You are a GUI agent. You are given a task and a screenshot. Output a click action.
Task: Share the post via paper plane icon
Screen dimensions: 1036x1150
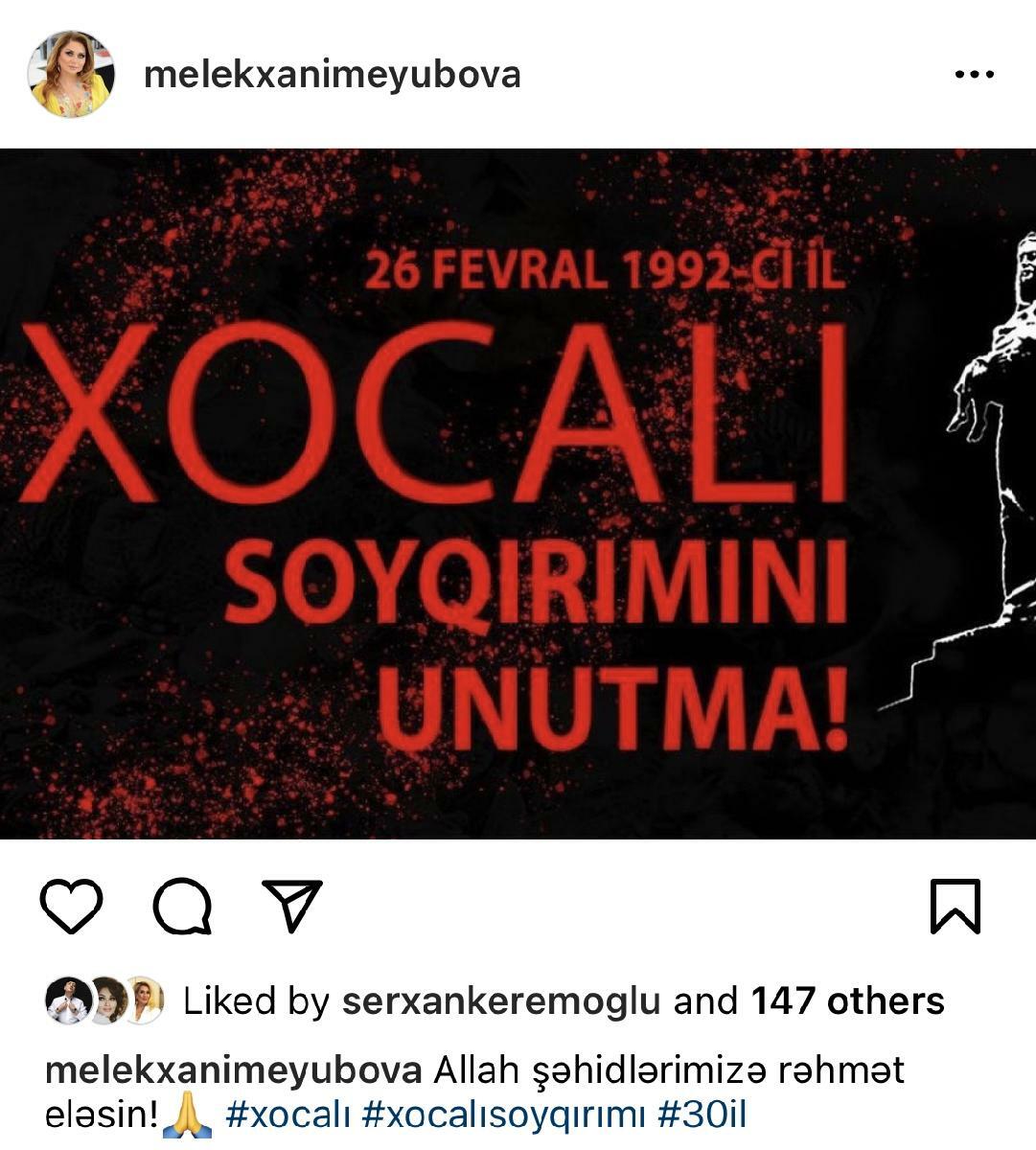tap(291, 906)
